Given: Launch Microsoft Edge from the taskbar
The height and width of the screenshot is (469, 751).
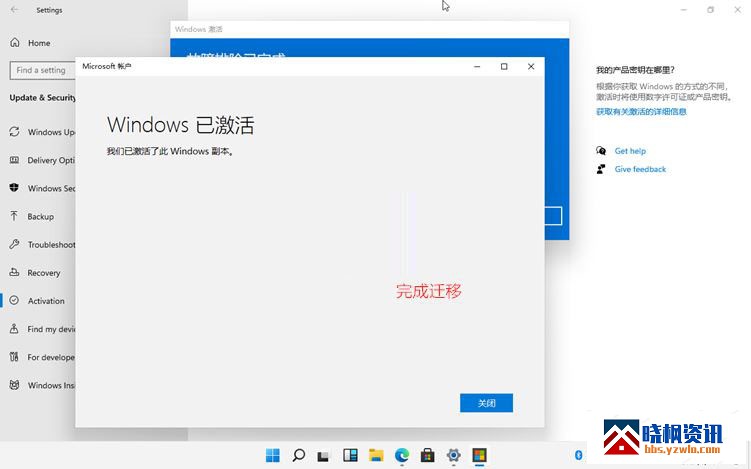Looking at the screenshot, I should (402, 455).
